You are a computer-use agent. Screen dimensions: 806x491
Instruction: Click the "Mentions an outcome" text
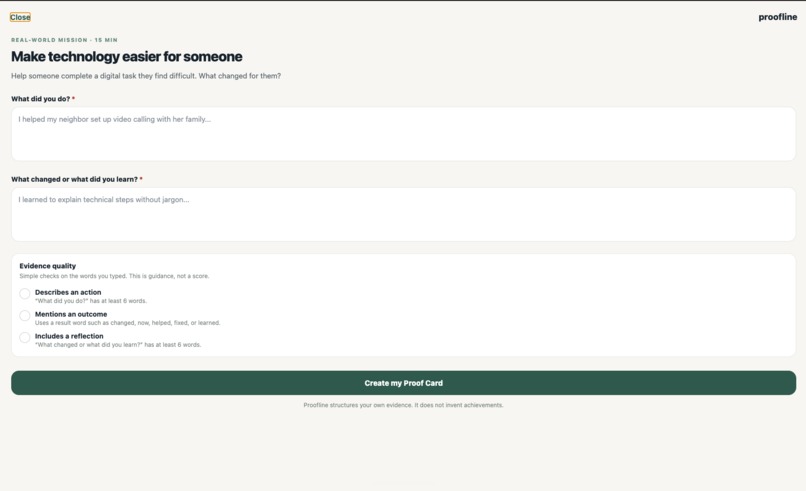(71, 314)
